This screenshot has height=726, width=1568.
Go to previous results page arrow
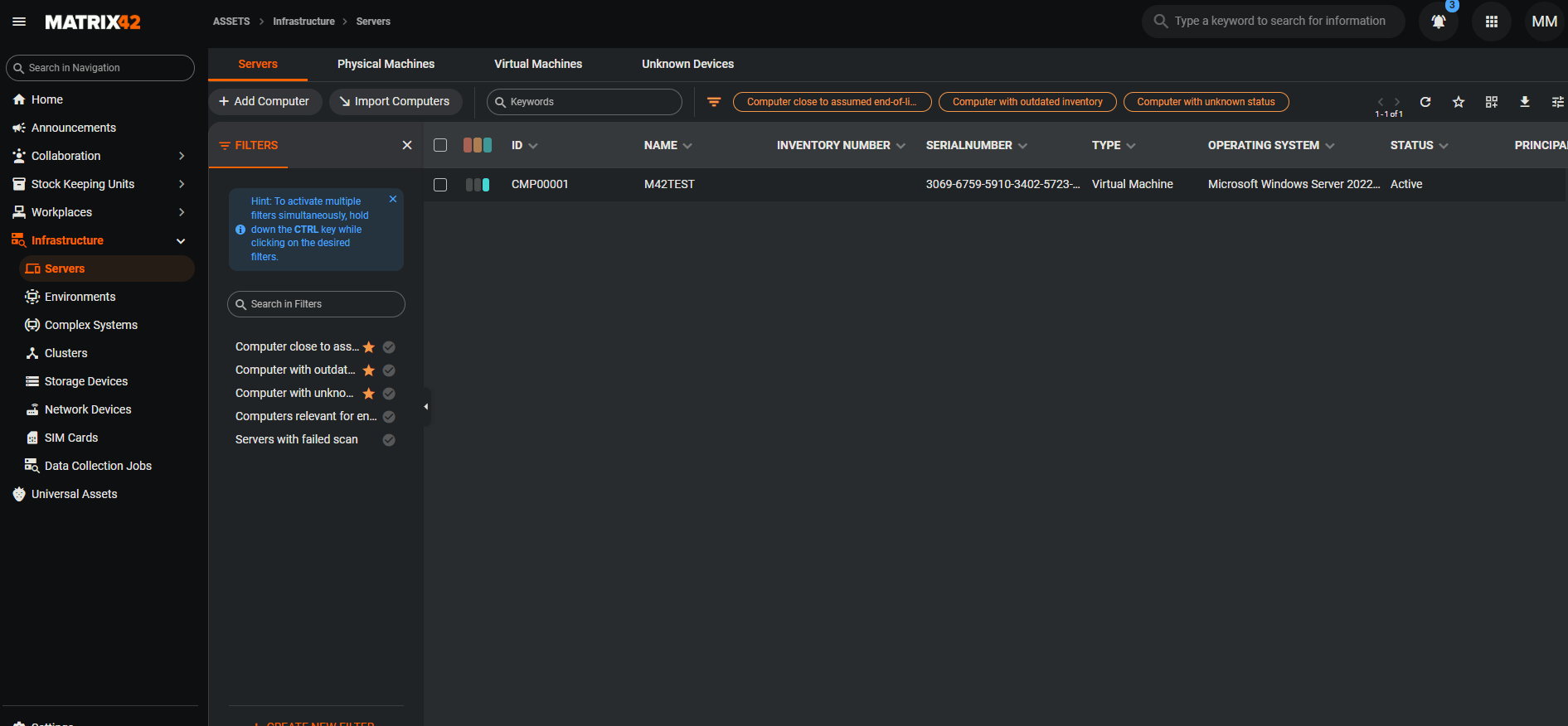click(1381, 102)
